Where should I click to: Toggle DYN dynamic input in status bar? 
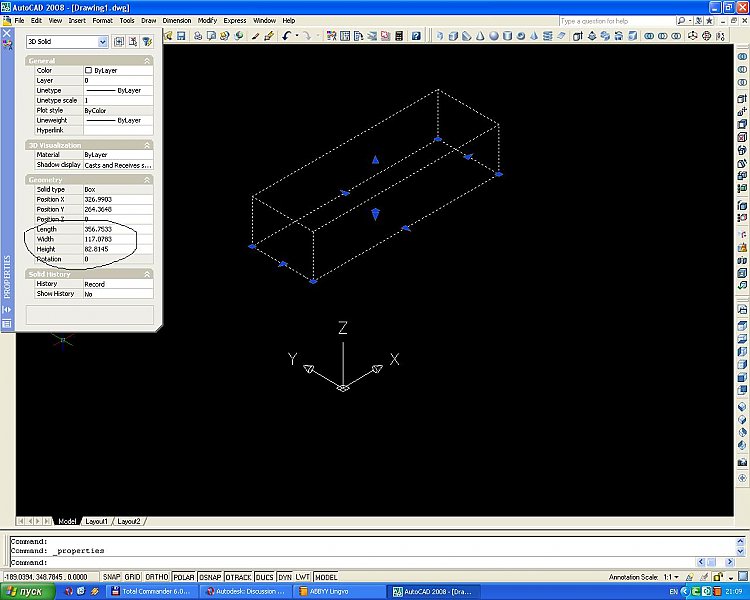click(285, 577)
